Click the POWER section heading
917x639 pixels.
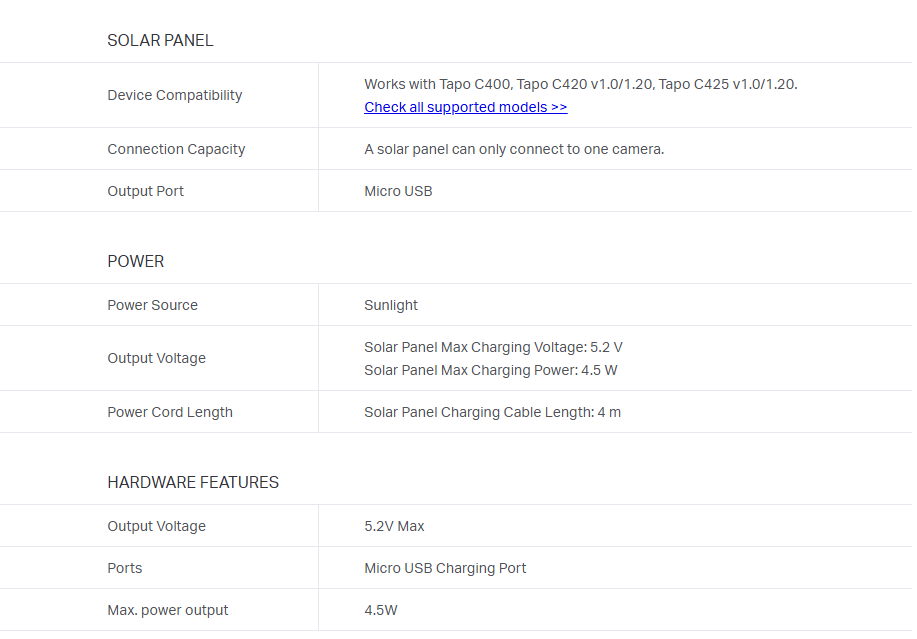[135, 261]
